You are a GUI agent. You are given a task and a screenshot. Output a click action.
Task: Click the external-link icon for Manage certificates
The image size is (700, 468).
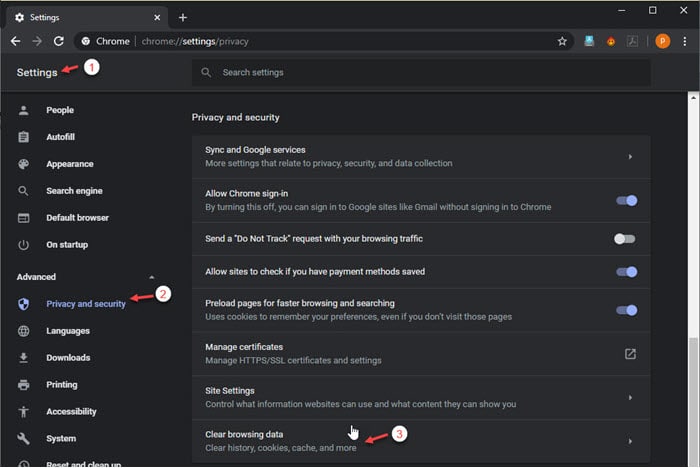630,354
